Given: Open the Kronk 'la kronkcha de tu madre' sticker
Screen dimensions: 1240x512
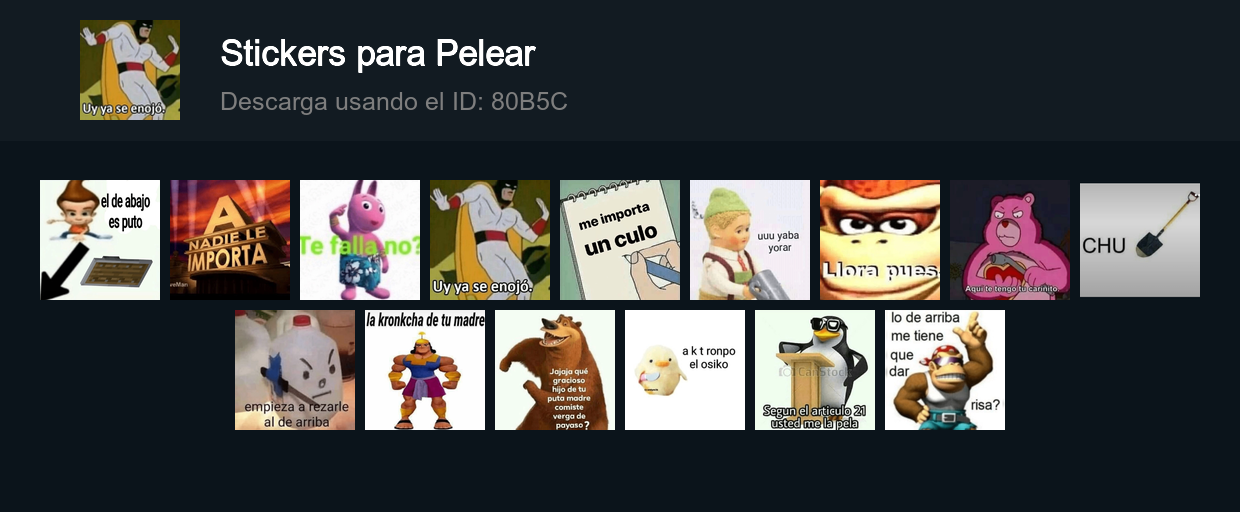Looking at the screenshot, I should [x=425, y=370].
